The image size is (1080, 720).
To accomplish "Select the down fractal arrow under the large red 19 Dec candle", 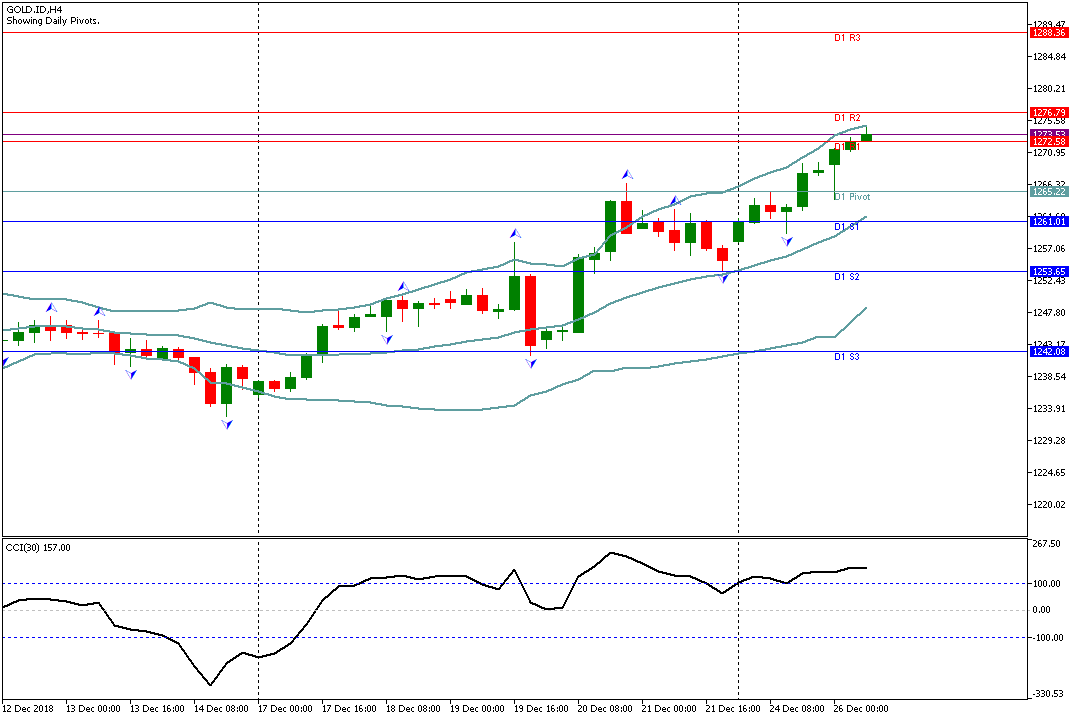I will click(x=531, y=363).
